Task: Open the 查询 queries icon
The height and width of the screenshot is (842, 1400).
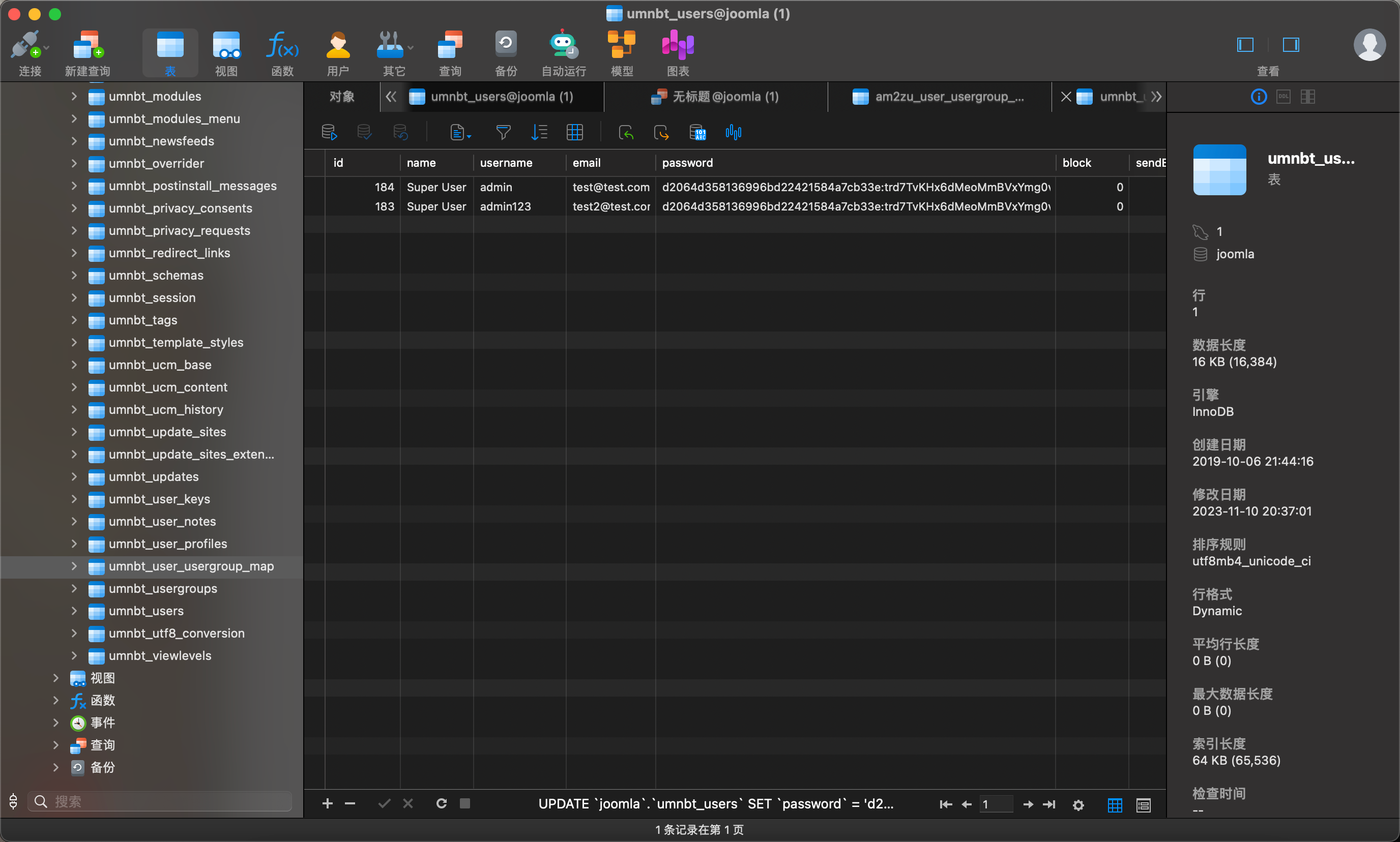Action: [x=450, y=53]
